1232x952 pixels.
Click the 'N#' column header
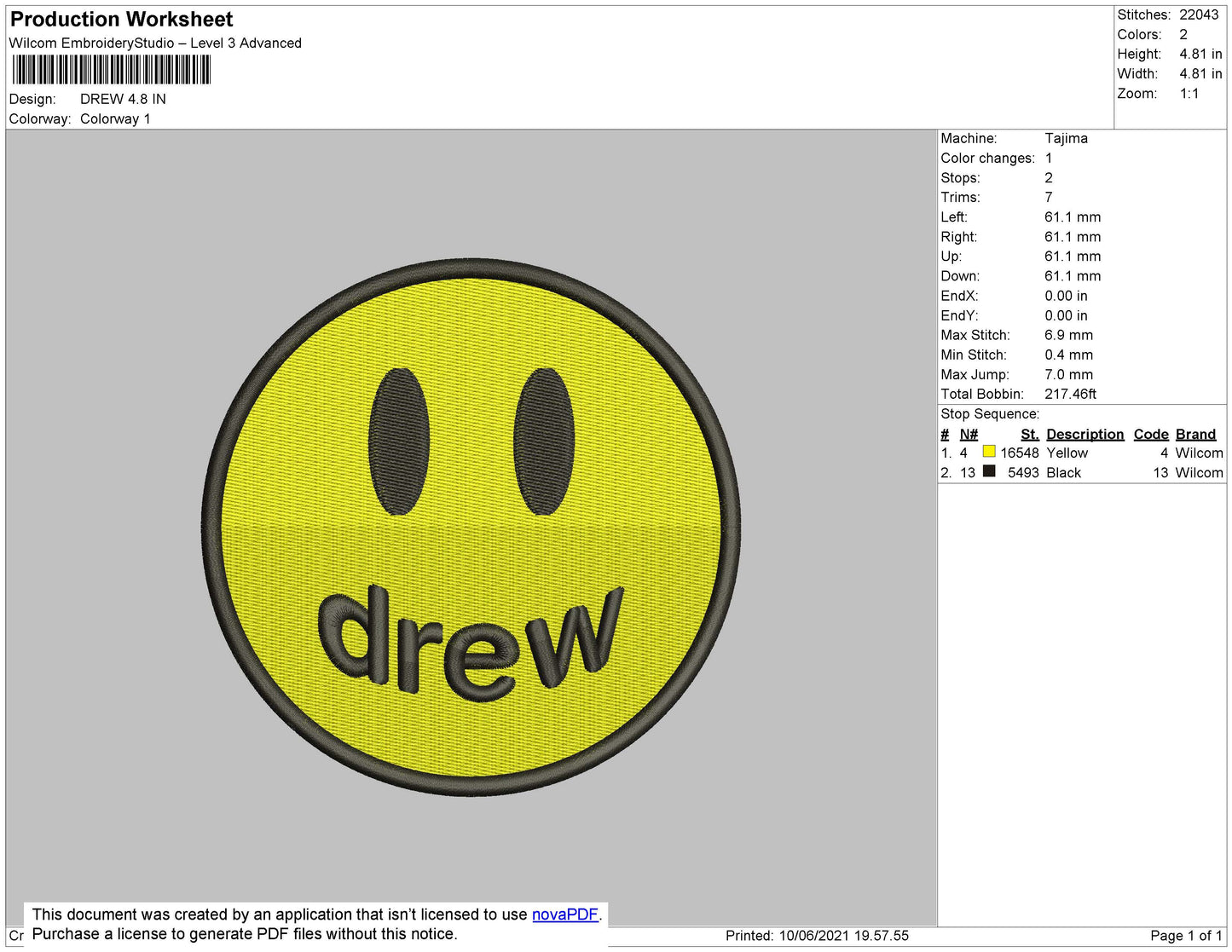coord(969,434)
